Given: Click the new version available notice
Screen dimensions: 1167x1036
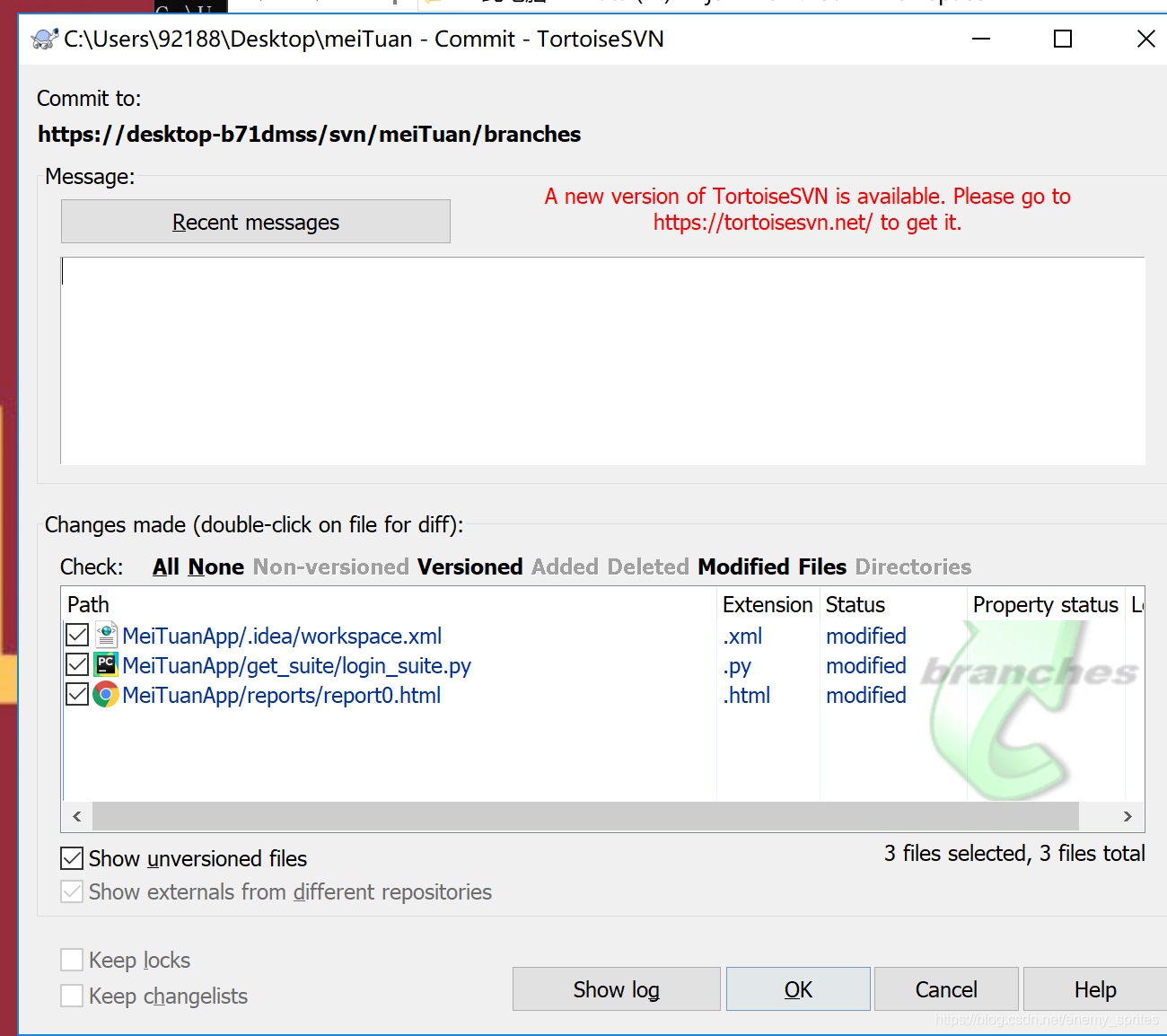Looking at the screenshot, I should (x=807, y=209).
